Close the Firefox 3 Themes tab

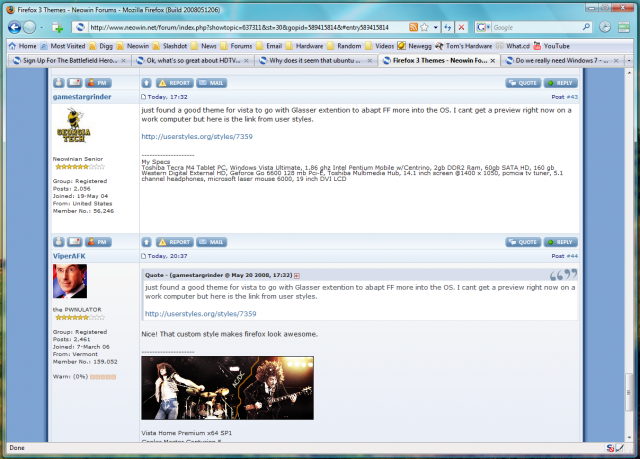click(493, 60)
